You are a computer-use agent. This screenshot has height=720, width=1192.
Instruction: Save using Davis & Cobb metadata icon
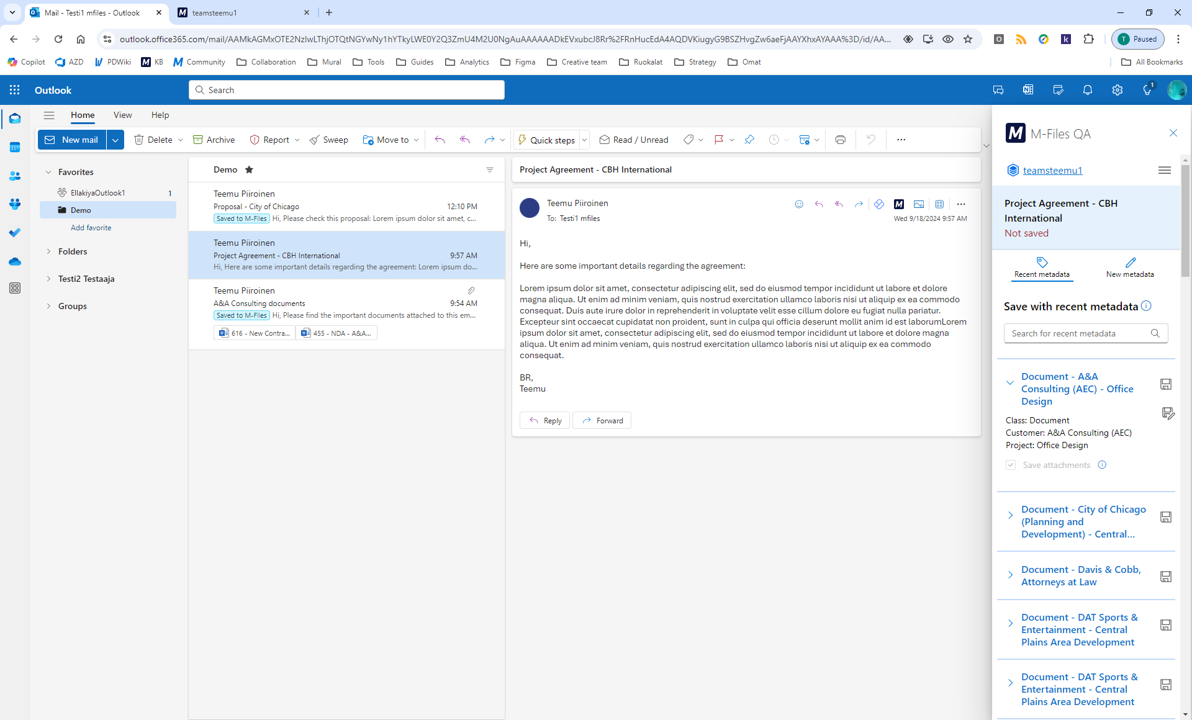[1165, 576]
